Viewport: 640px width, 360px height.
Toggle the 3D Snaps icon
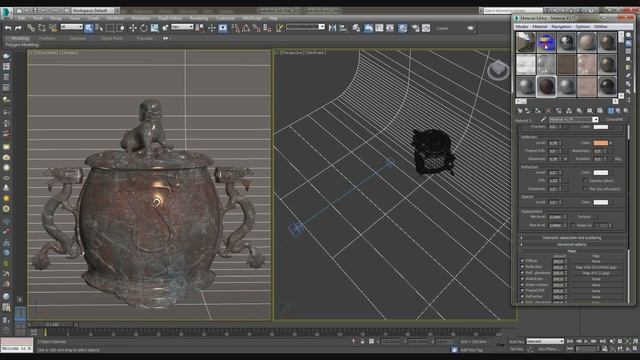coord(236,28)
